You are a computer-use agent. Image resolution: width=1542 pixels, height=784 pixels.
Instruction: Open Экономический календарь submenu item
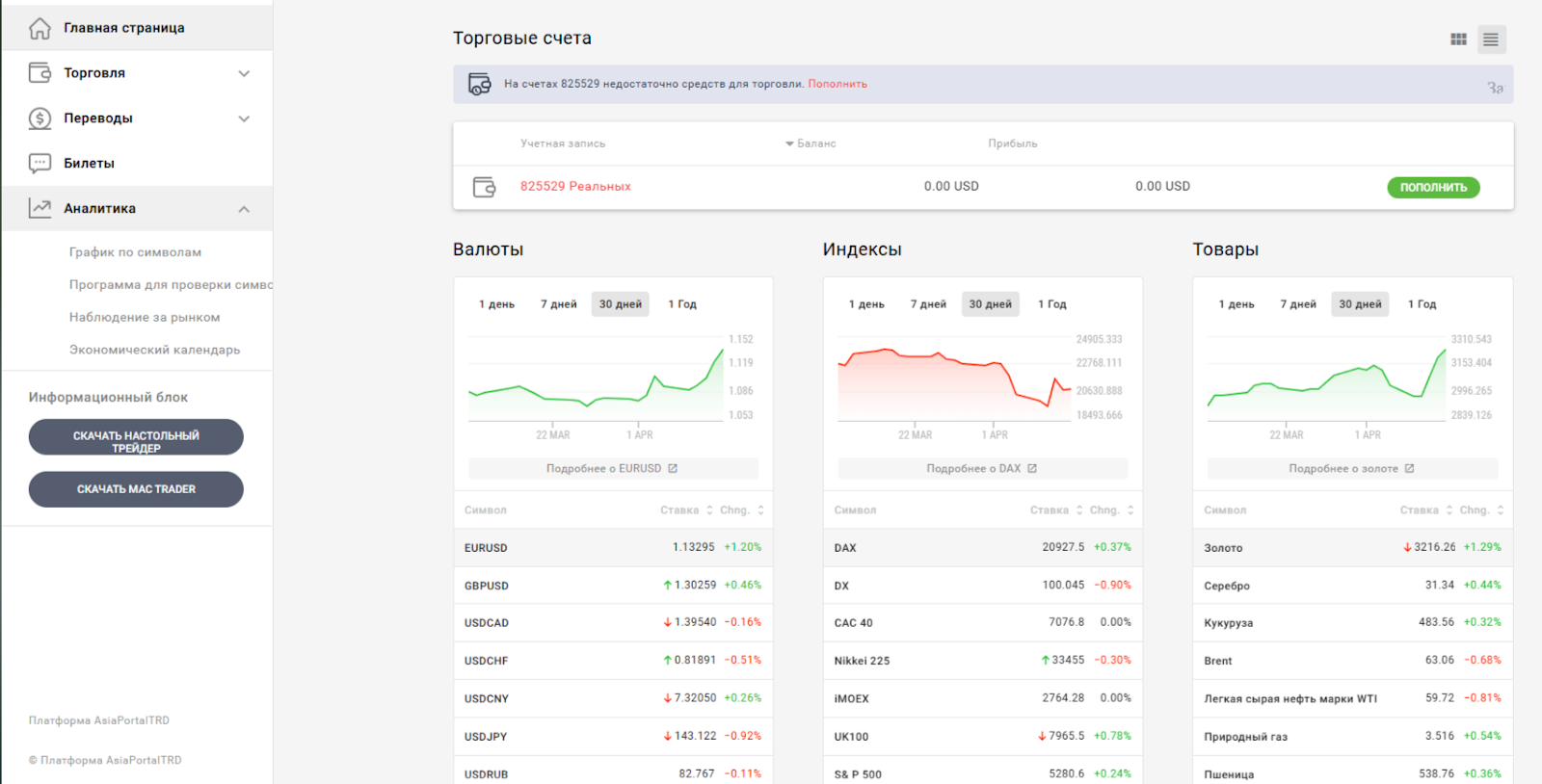[154, 350]
